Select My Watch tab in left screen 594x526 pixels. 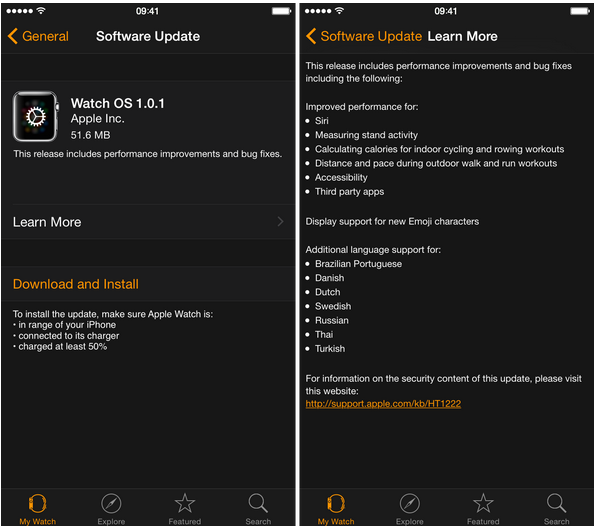pyautogui.click(x=38, y=509)
